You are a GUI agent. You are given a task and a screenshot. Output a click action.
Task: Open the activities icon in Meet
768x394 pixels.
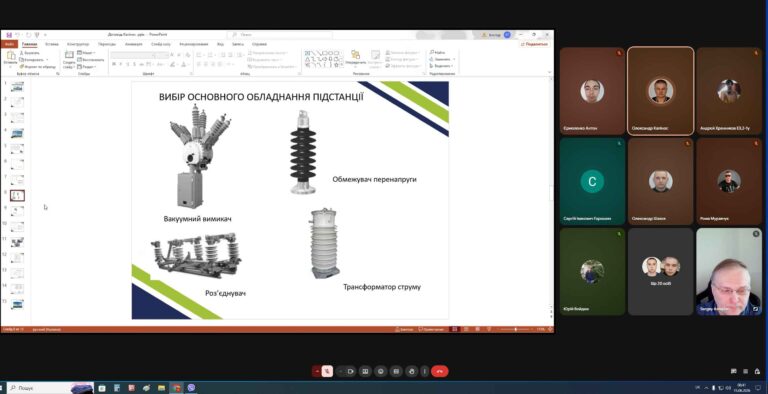(745, 371)
